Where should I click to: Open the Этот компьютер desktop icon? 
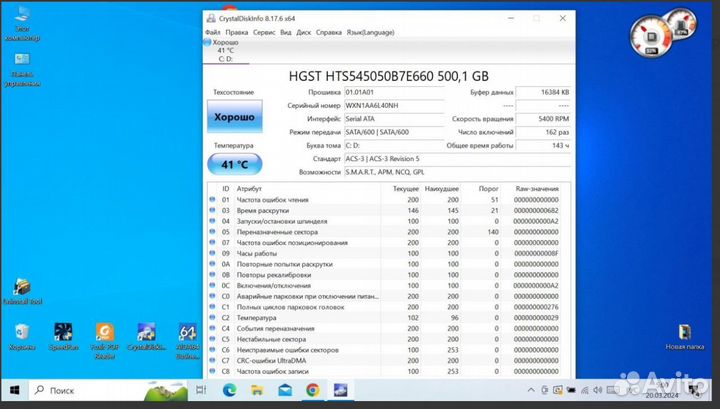click(22, 24)
